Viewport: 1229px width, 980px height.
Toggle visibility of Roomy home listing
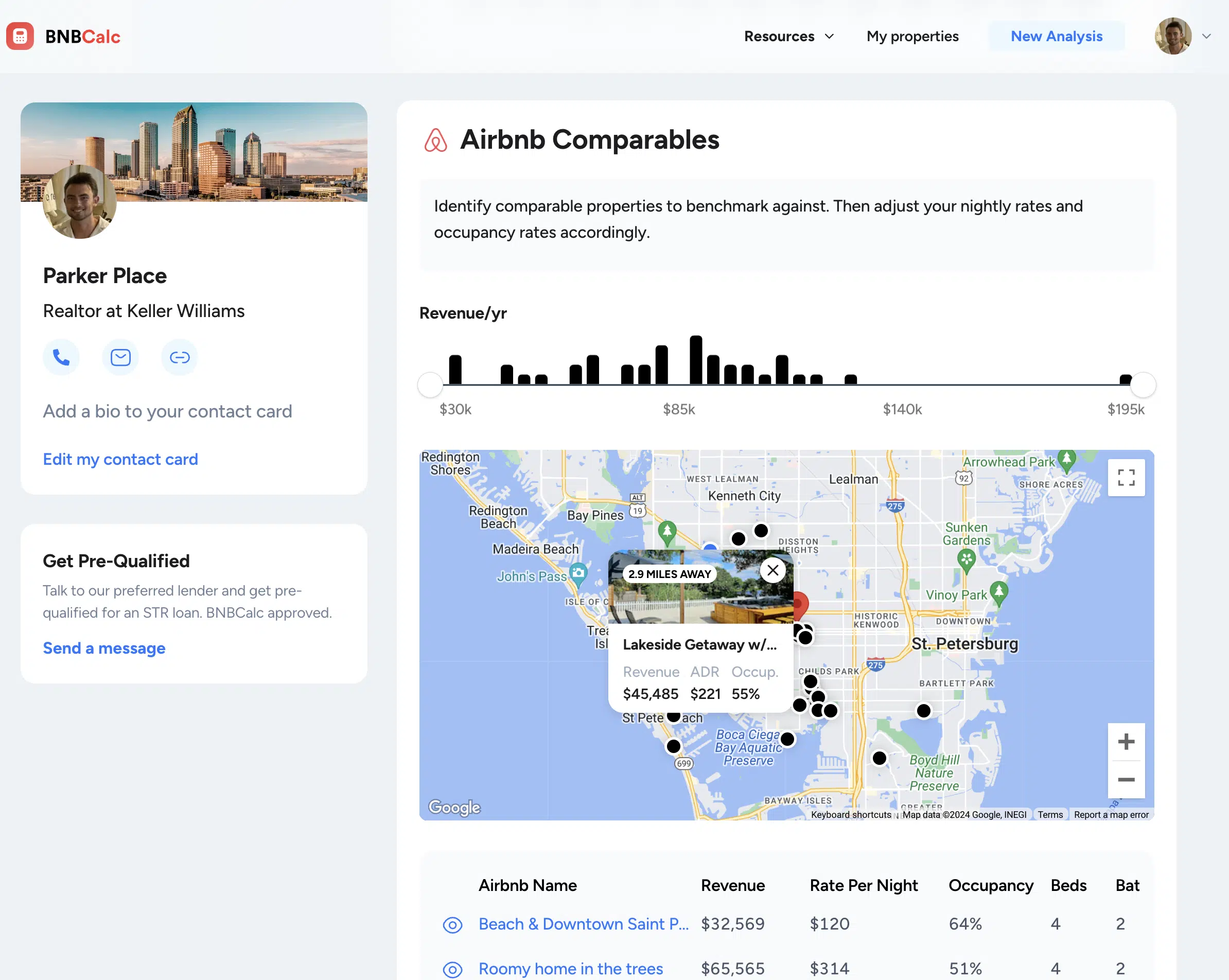click(x=452, y=969)
